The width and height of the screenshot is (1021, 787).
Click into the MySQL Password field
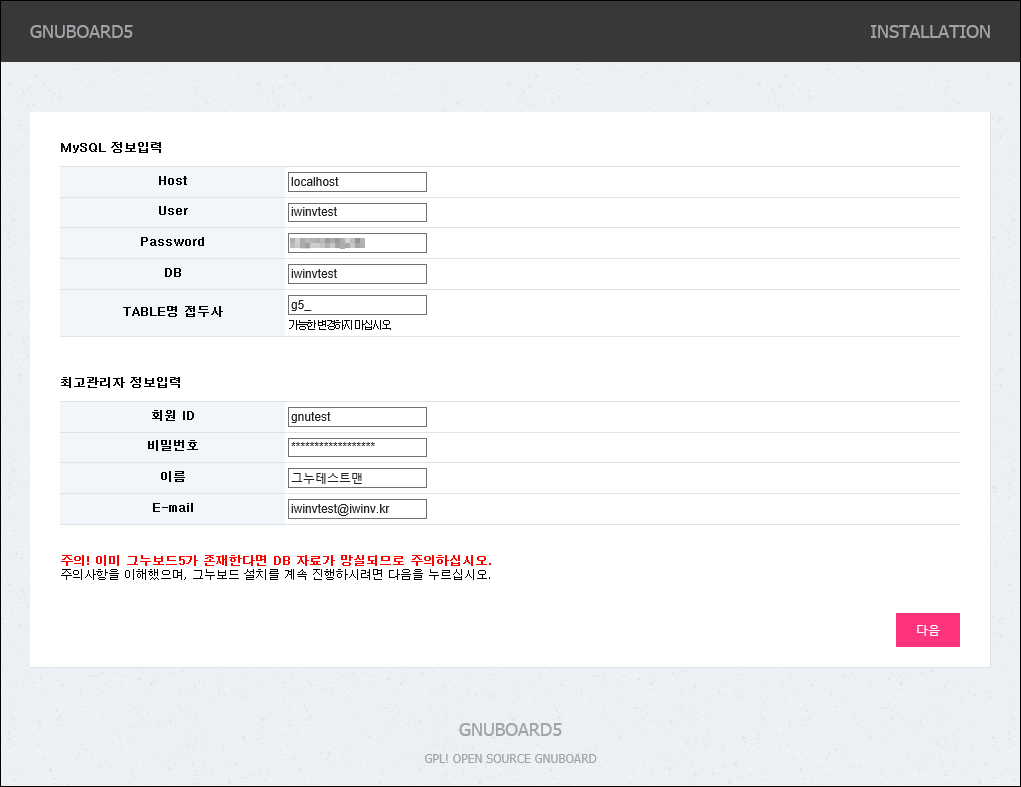coord(357,243)
